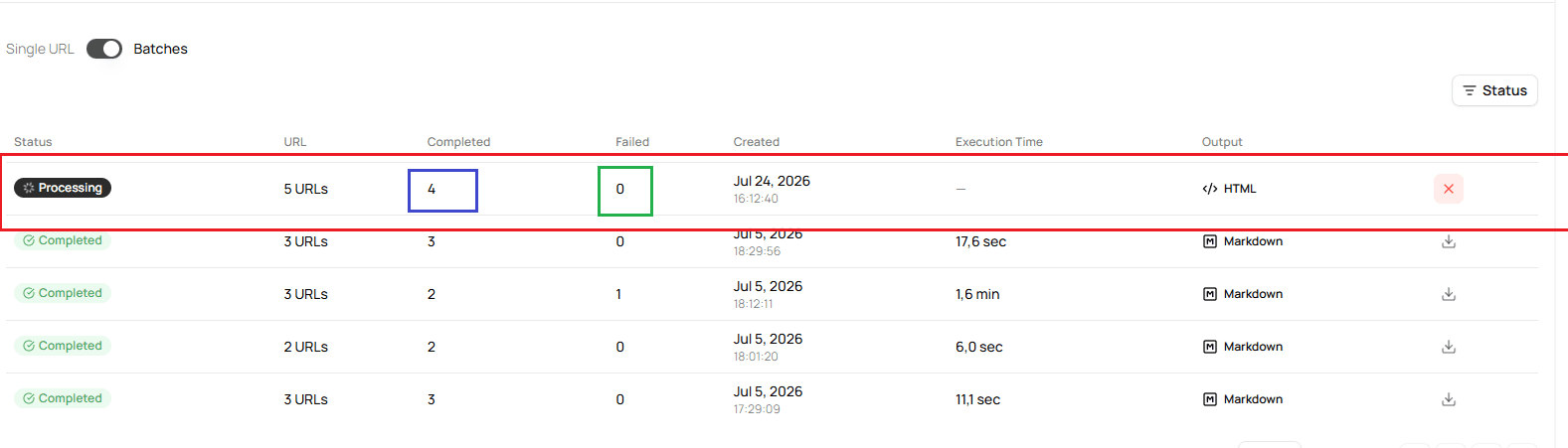Viewport: 1568px width, 448px height.
Task: Click the Output column header
Action: tap(1222, 142)
